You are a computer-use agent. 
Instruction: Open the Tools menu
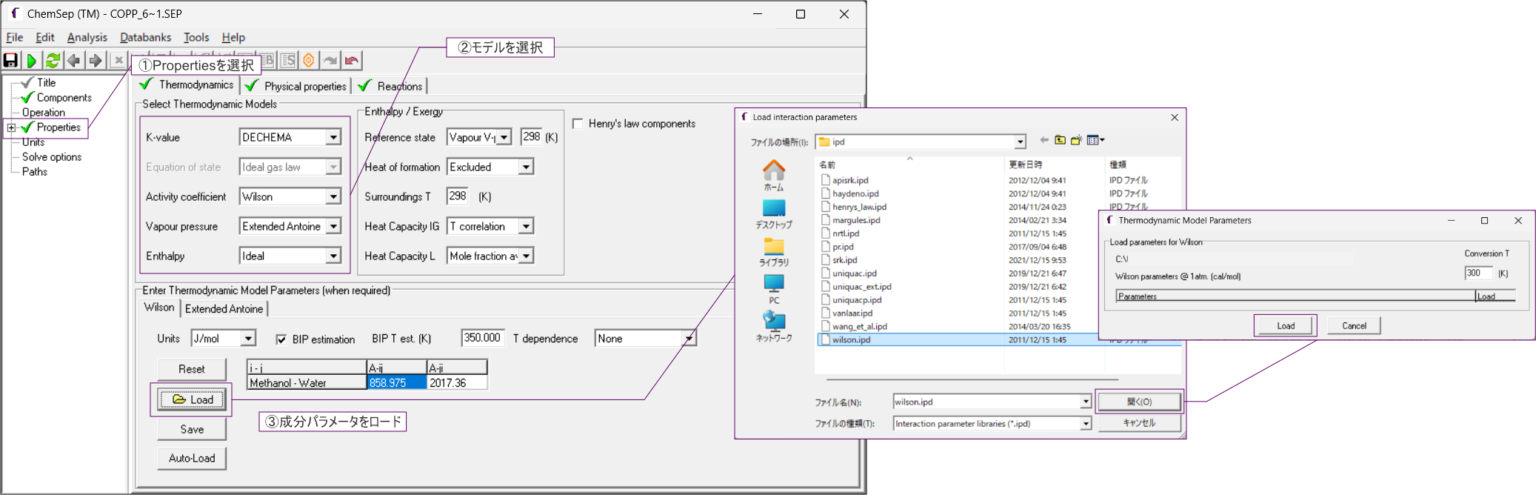[x=197, y=37]
